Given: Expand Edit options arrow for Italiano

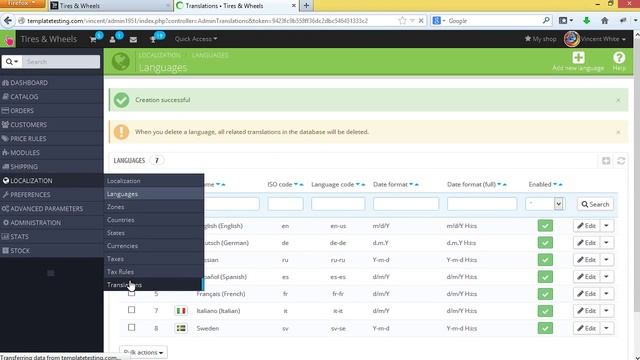Looking at the screenshot, I should pyautogui.click(x=607, y=311).
